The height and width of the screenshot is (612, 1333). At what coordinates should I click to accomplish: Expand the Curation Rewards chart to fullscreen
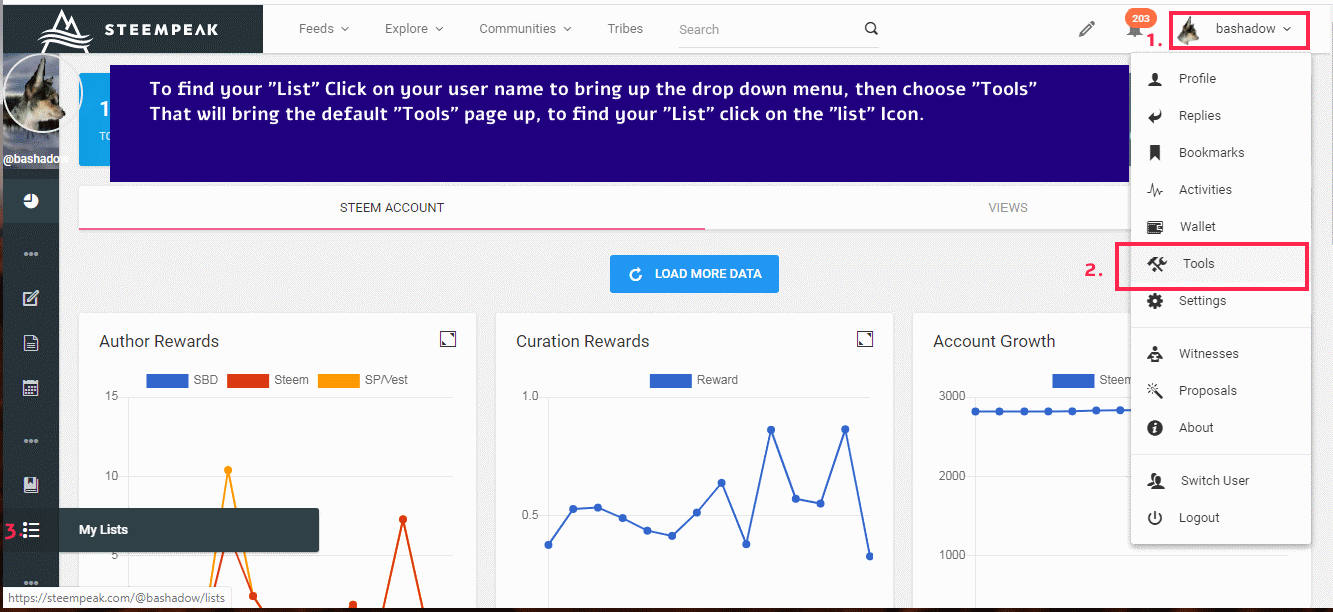pyautogui.click(x=865, y=339)
